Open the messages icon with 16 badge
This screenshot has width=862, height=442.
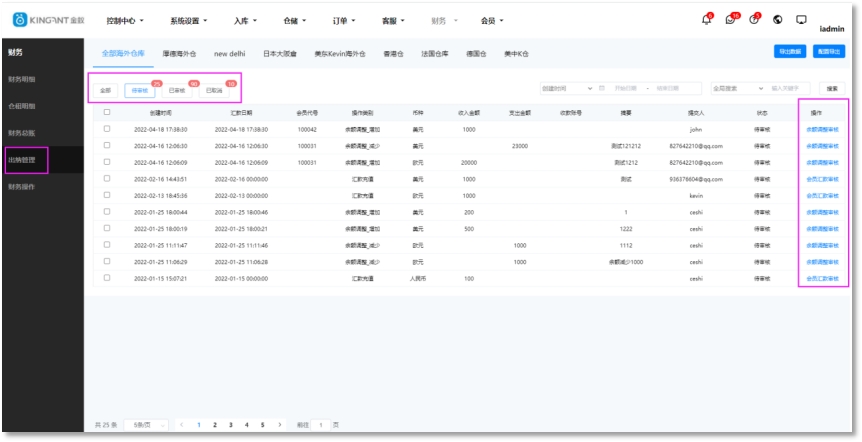(731, 20)
